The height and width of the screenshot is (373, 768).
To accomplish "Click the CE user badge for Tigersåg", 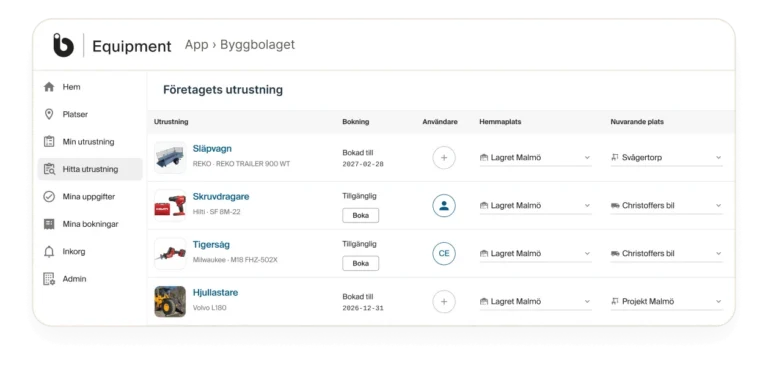I will click(x=444, y=254).
